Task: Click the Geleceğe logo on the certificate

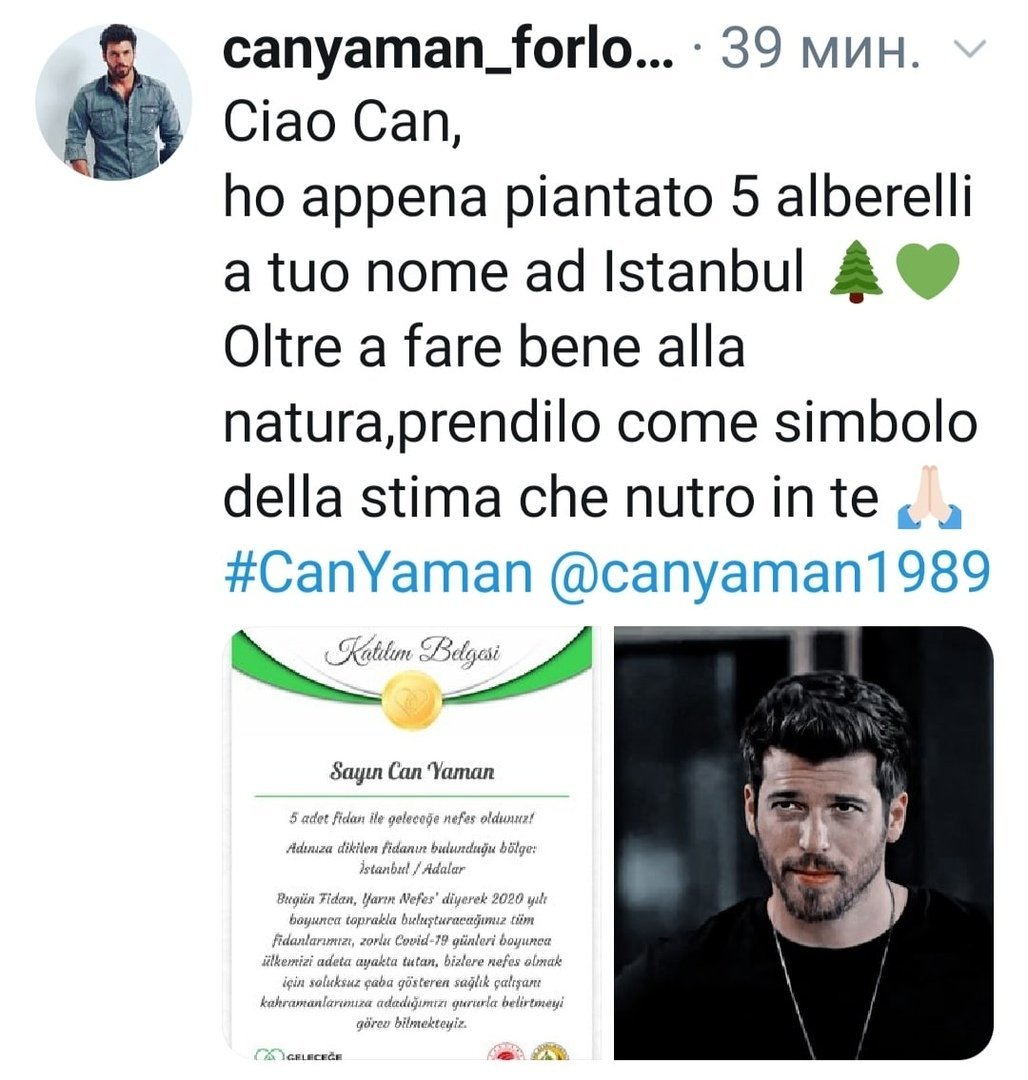Action: tap(298, 1055)
